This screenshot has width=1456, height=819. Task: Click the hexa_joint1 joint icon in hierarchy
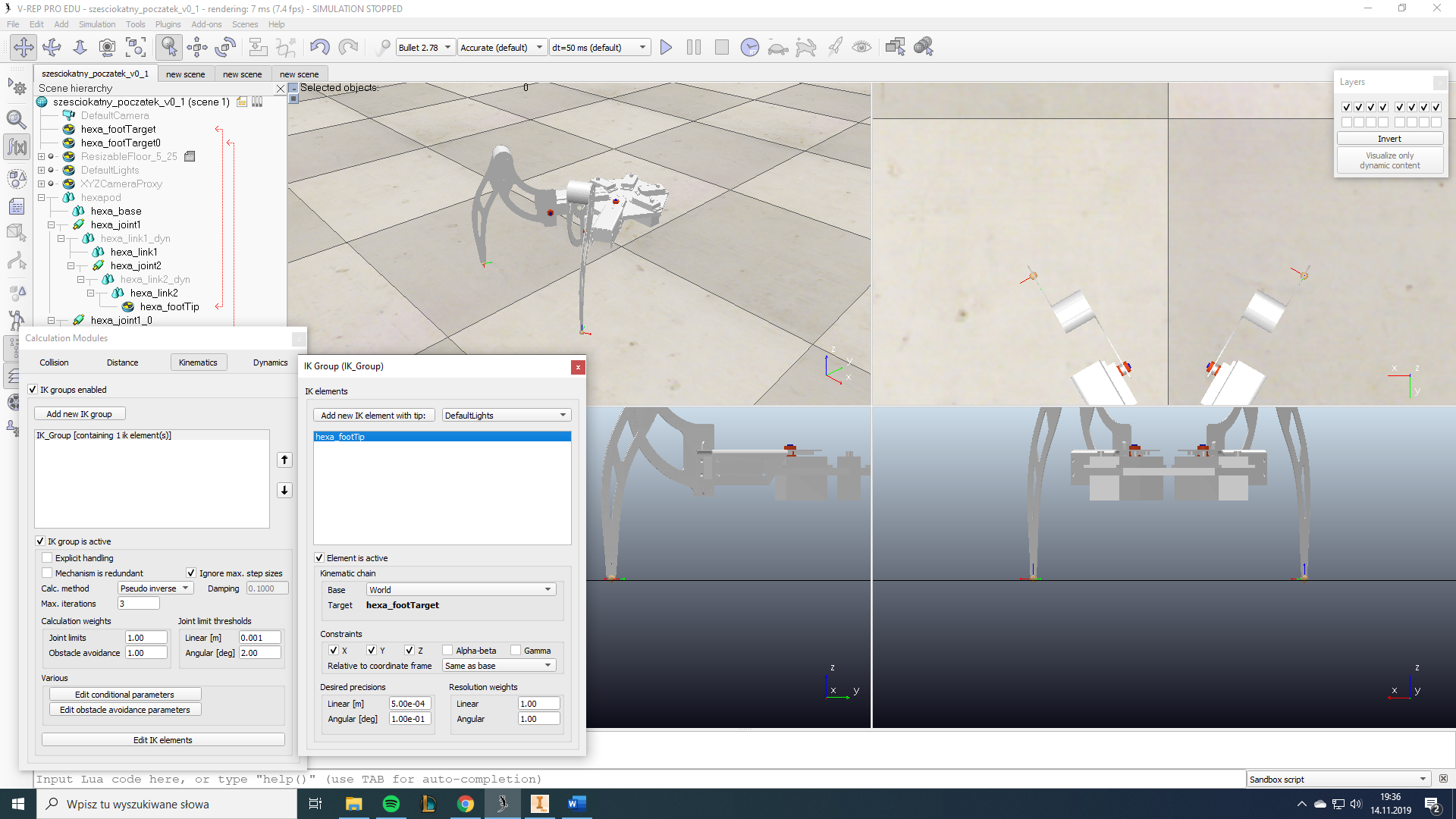coord(78,224)
